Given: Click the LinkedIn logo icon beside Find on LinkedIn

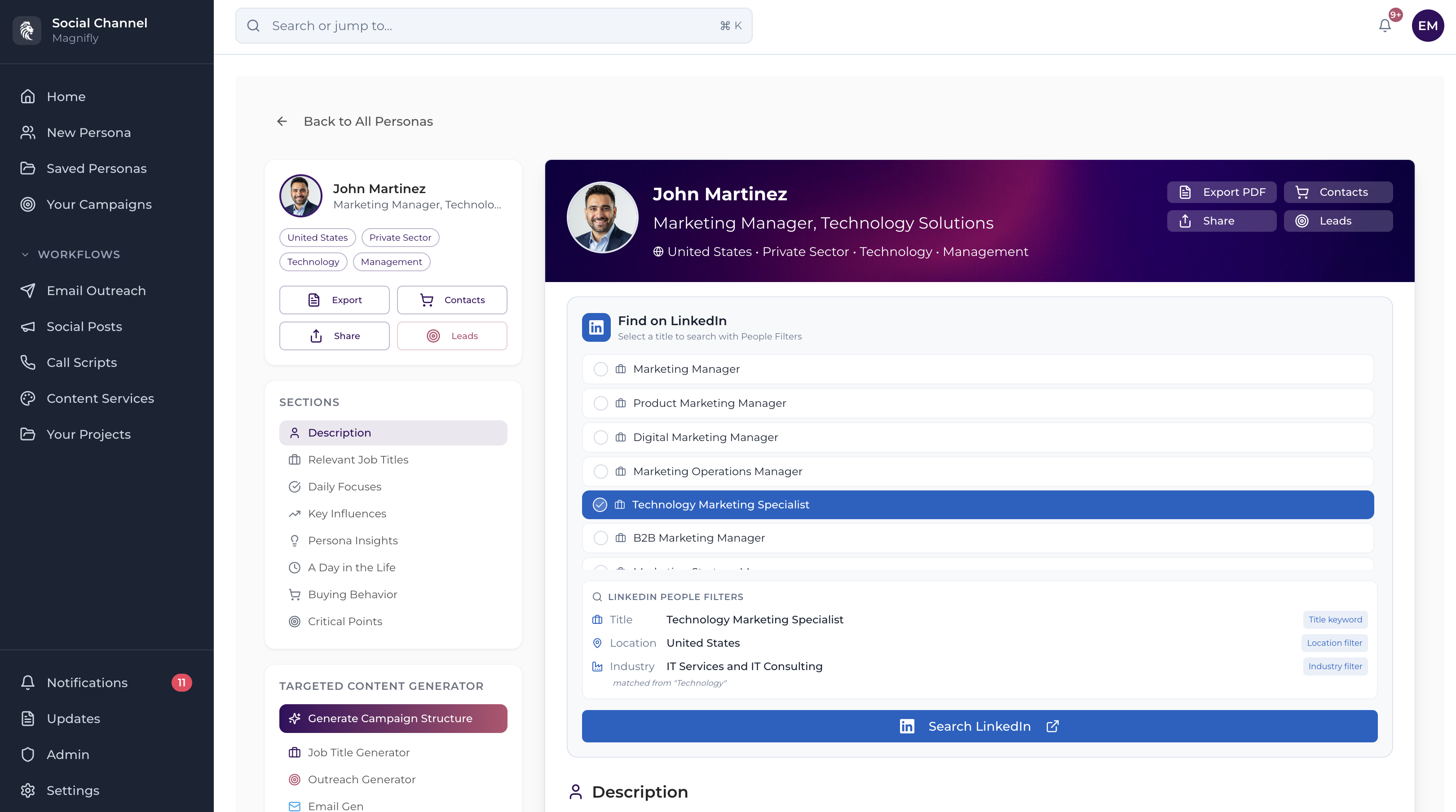Looking at the screenshot, I should tap(596, 327).
